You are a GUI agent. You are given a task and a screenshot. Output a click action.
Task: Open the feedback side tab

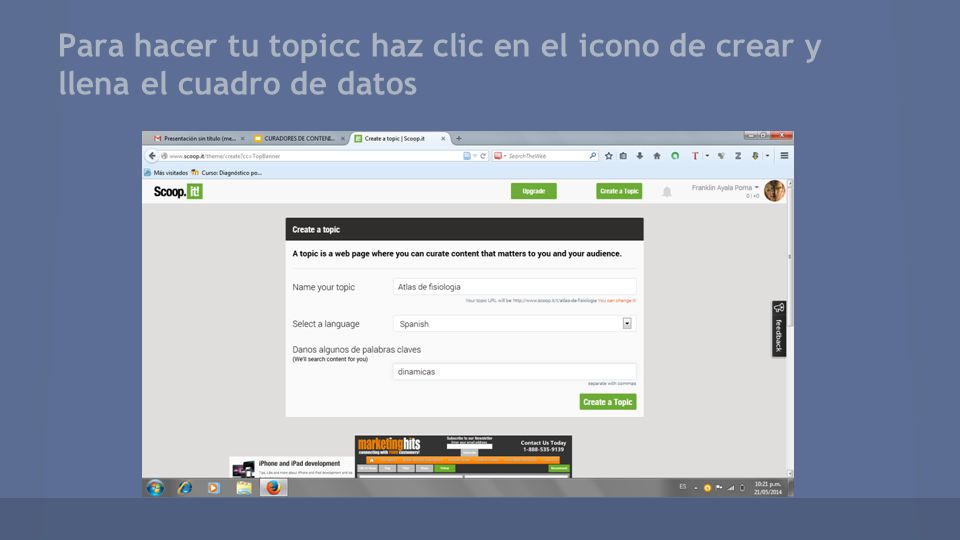[778, 329]
